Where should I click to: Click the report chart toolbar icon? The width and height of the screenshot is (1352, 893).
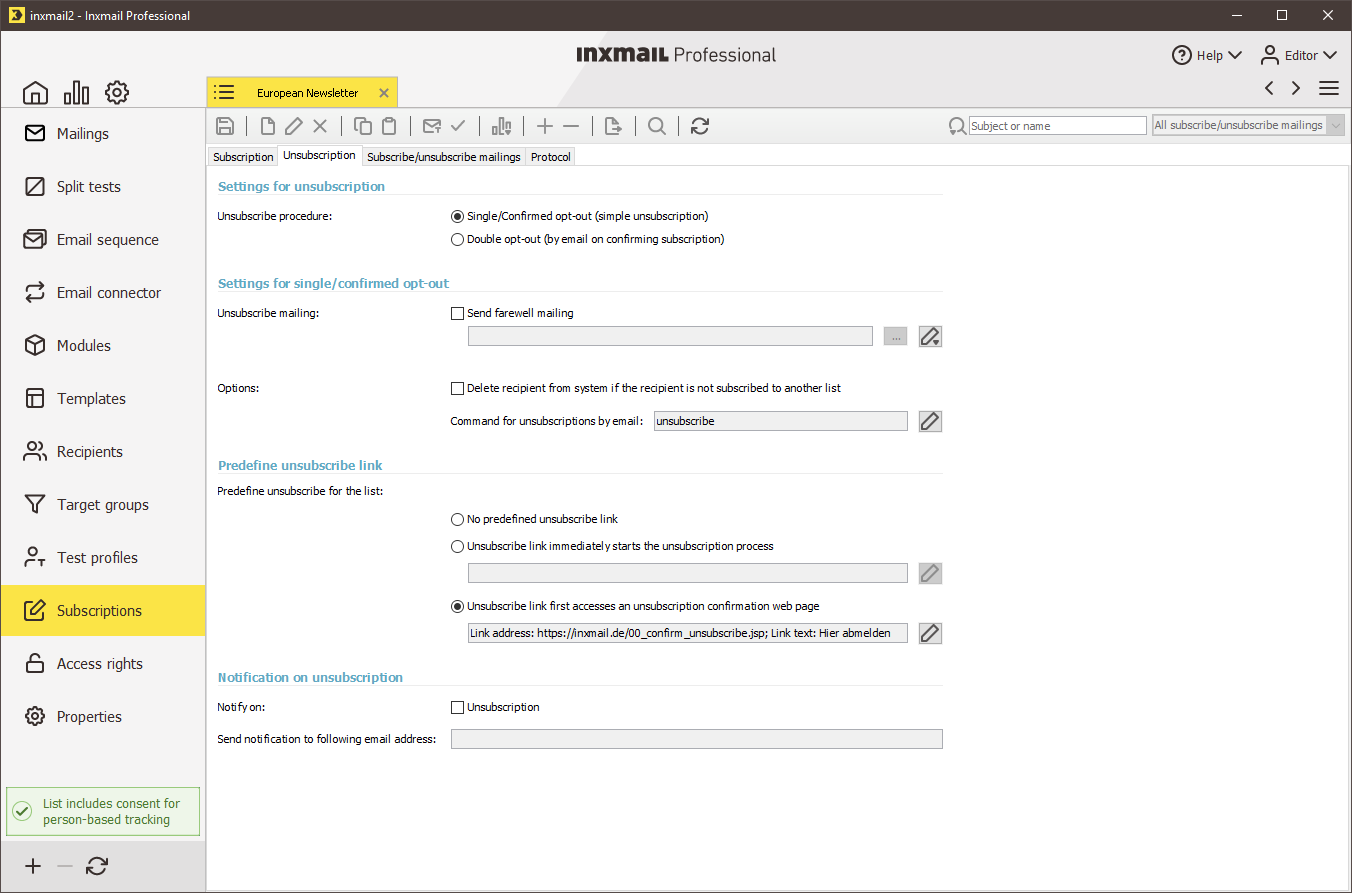(501, 126)
